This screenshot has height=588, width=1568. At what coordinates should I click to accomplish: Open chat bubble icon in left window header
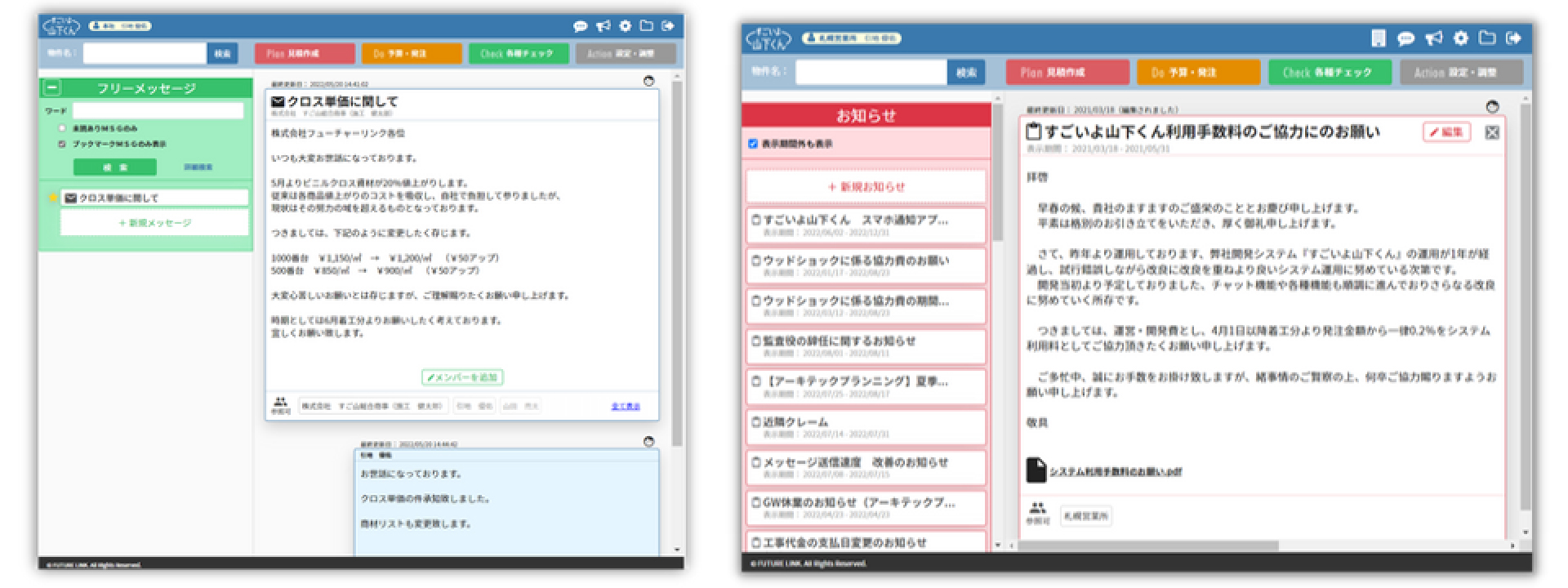pyautogui.click(x=581, y=26)
